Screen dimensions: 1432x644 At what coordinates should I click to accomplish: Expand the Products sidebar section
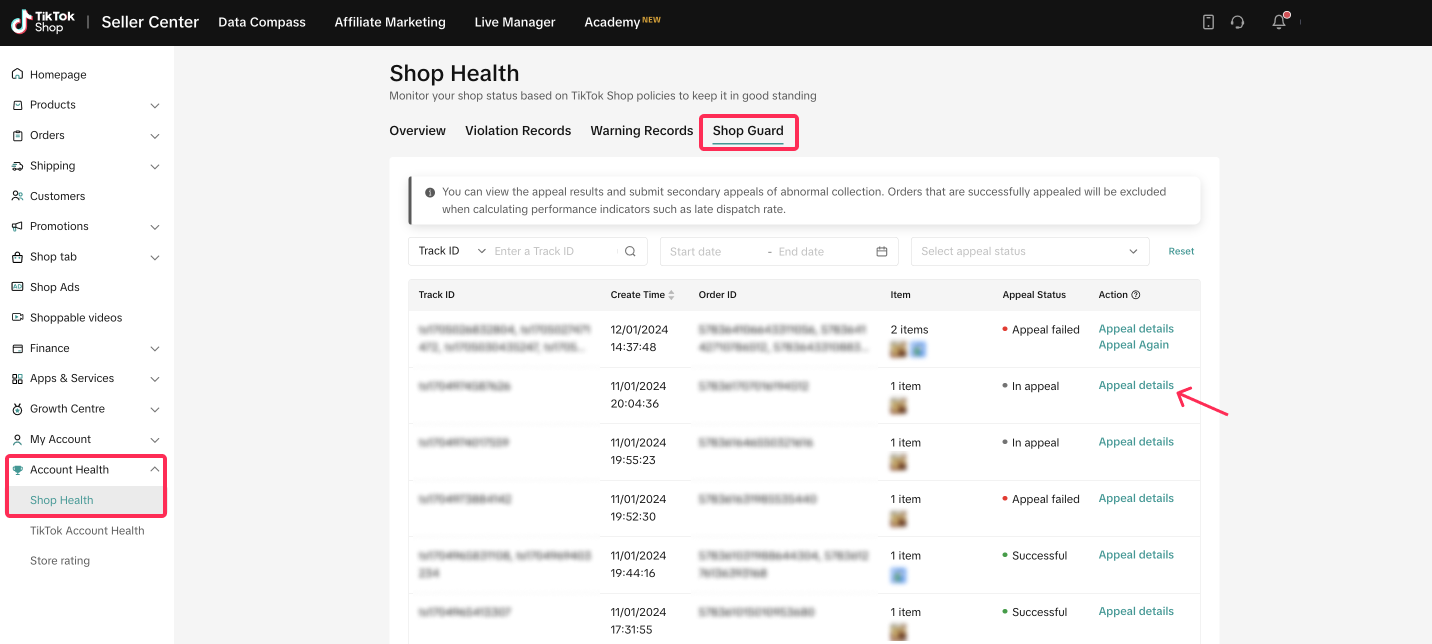pos(154,105)
